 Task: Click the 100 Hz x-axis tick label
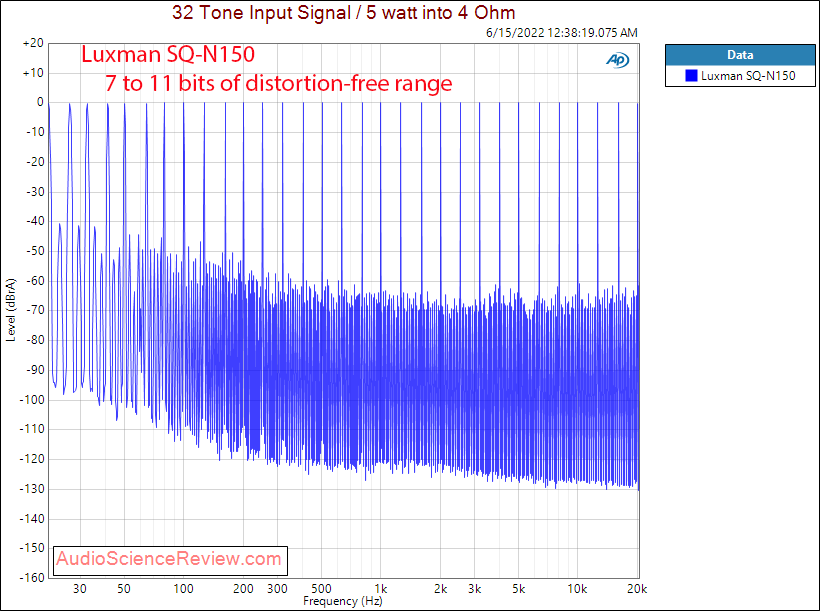coord(184,589)
